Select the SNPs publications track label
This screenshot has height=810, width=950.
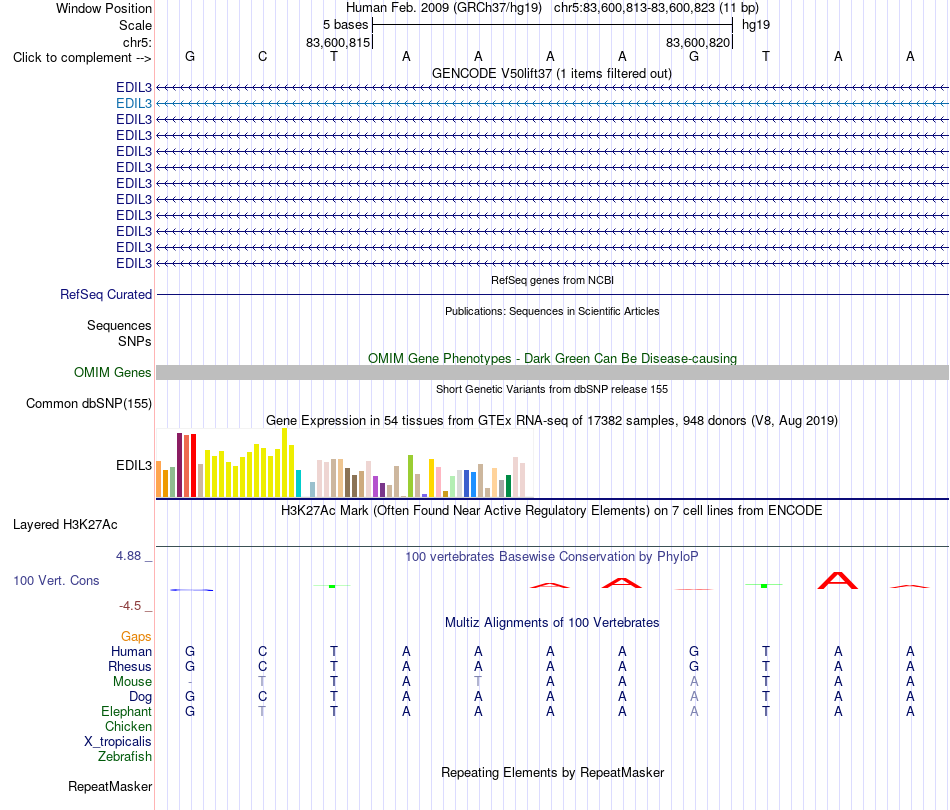(135, 342)
